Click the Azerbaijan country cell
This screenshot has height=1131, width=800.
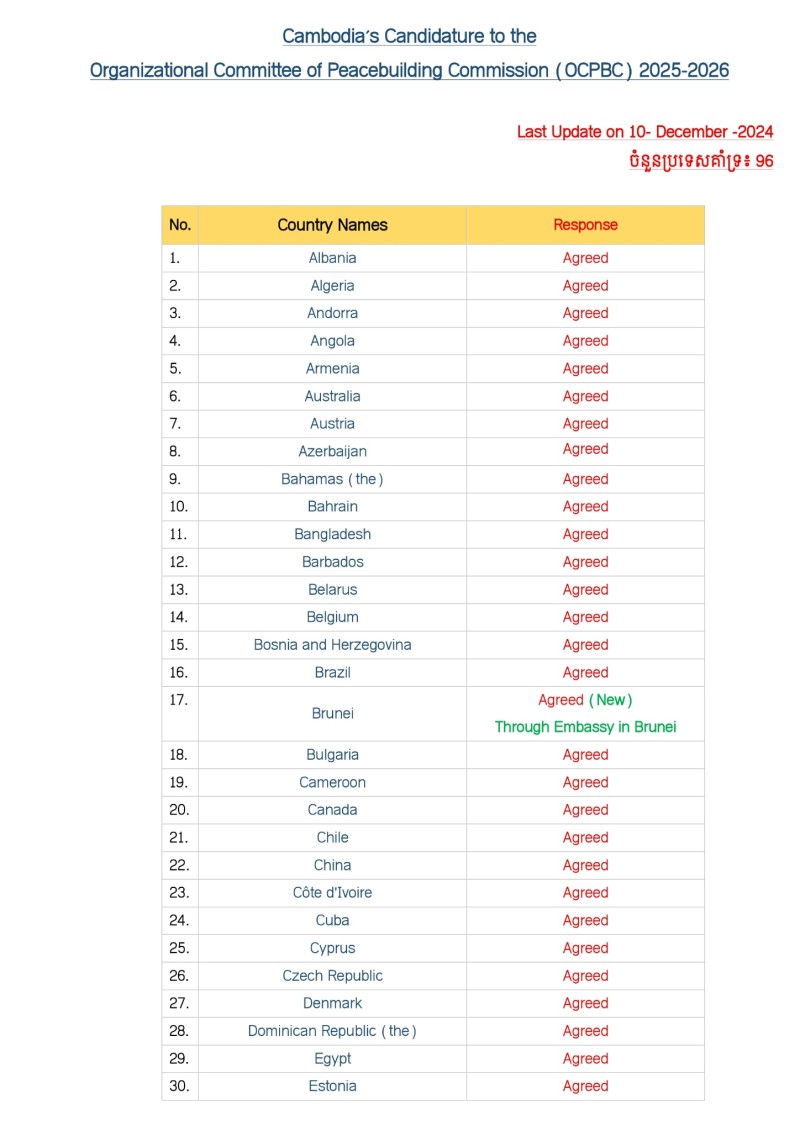click(333, 452)
